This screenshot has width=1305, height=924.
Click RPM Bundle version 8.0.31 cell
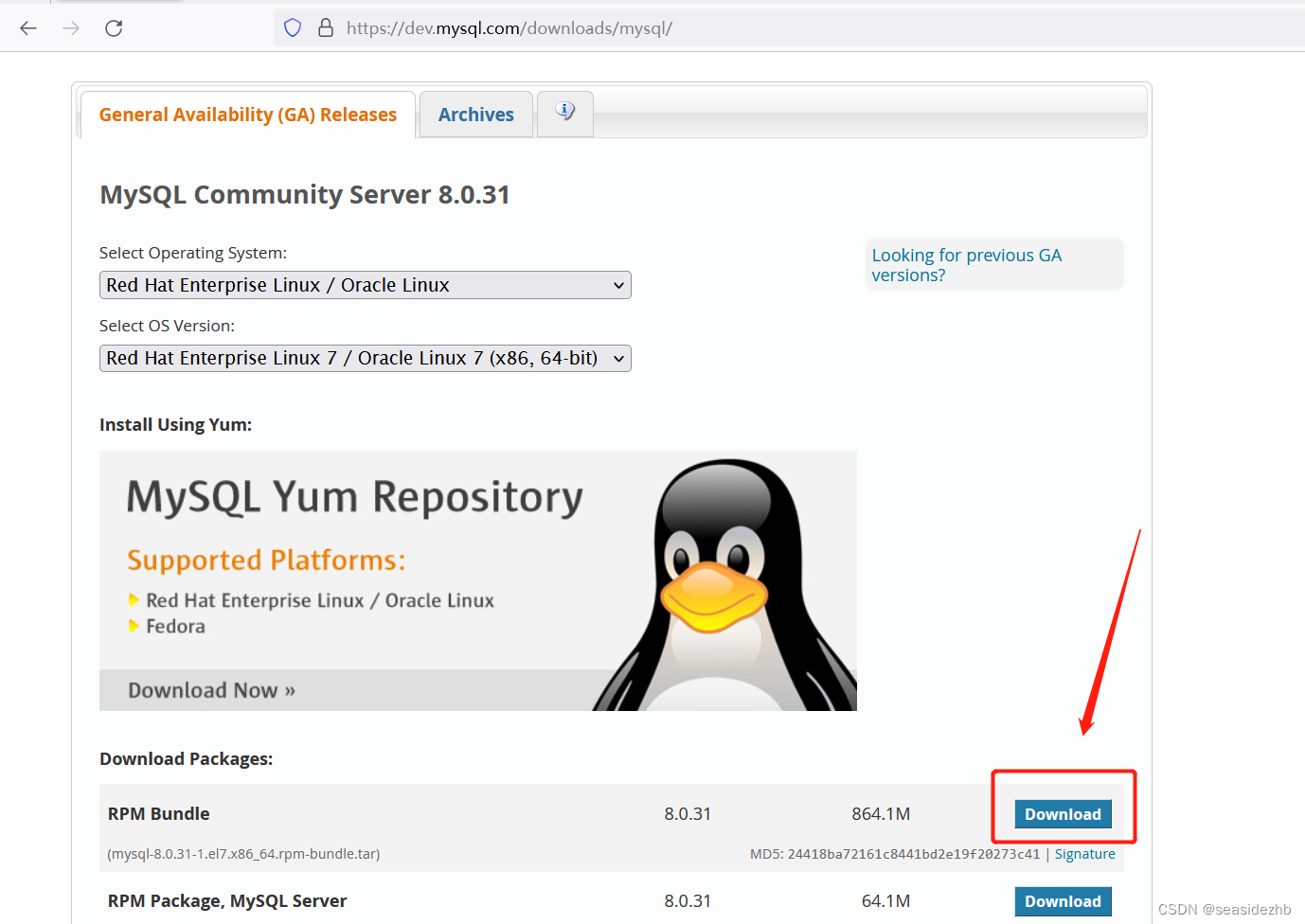click(688, 814)
